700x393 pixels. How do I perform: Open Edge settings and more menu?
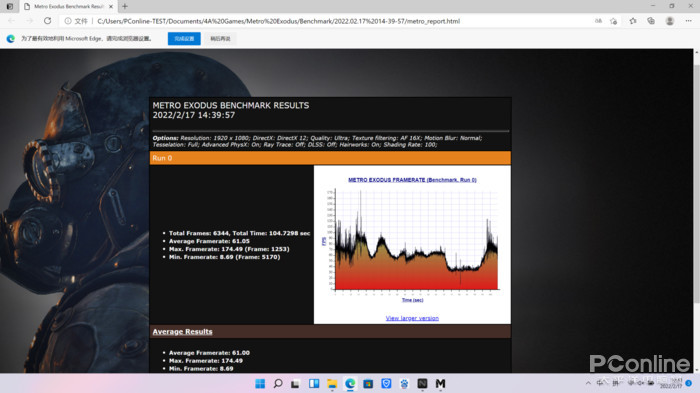click(688, 21)
